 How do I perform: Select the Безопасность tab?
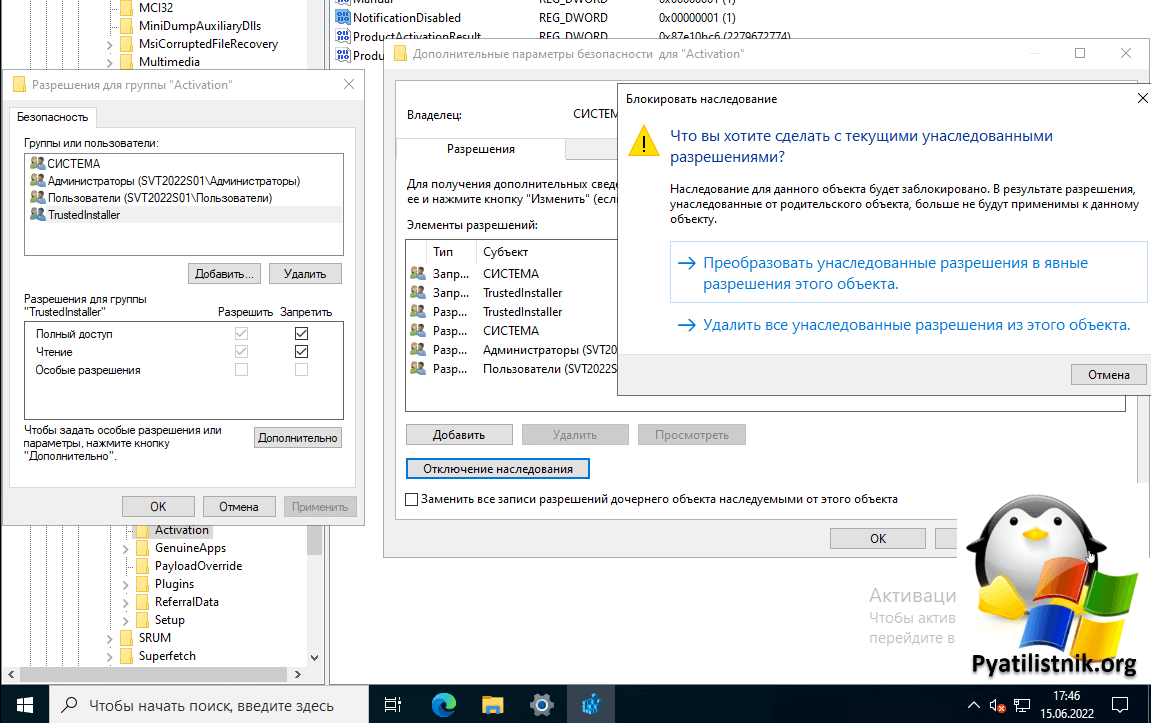coord(52,117)
